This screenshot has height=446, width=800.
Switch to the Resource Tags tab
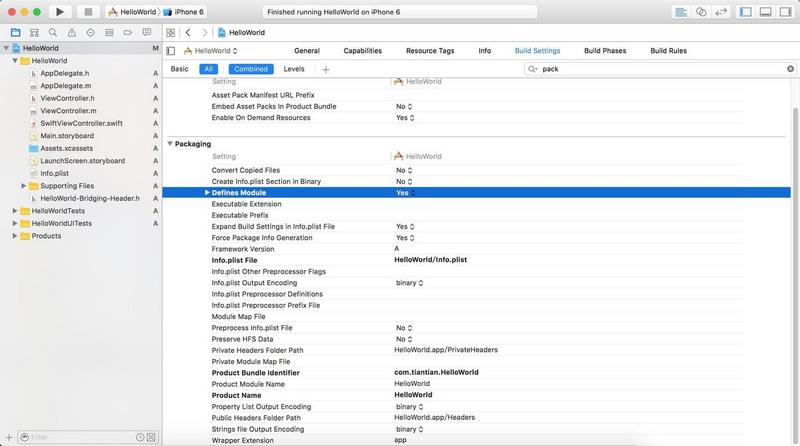430,51
